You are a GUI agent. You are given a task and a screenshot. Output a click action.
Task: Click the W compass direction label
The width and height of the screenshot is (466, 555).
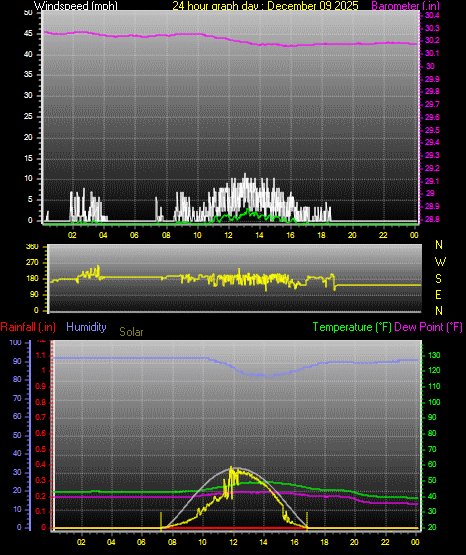coord(440,262)
